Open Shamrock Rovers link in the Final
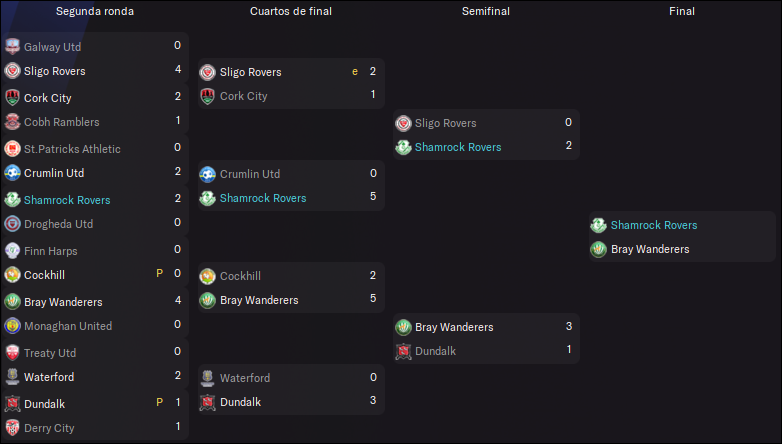The height and width of the screenshot is (444, 782). click(x=654, y=225)
